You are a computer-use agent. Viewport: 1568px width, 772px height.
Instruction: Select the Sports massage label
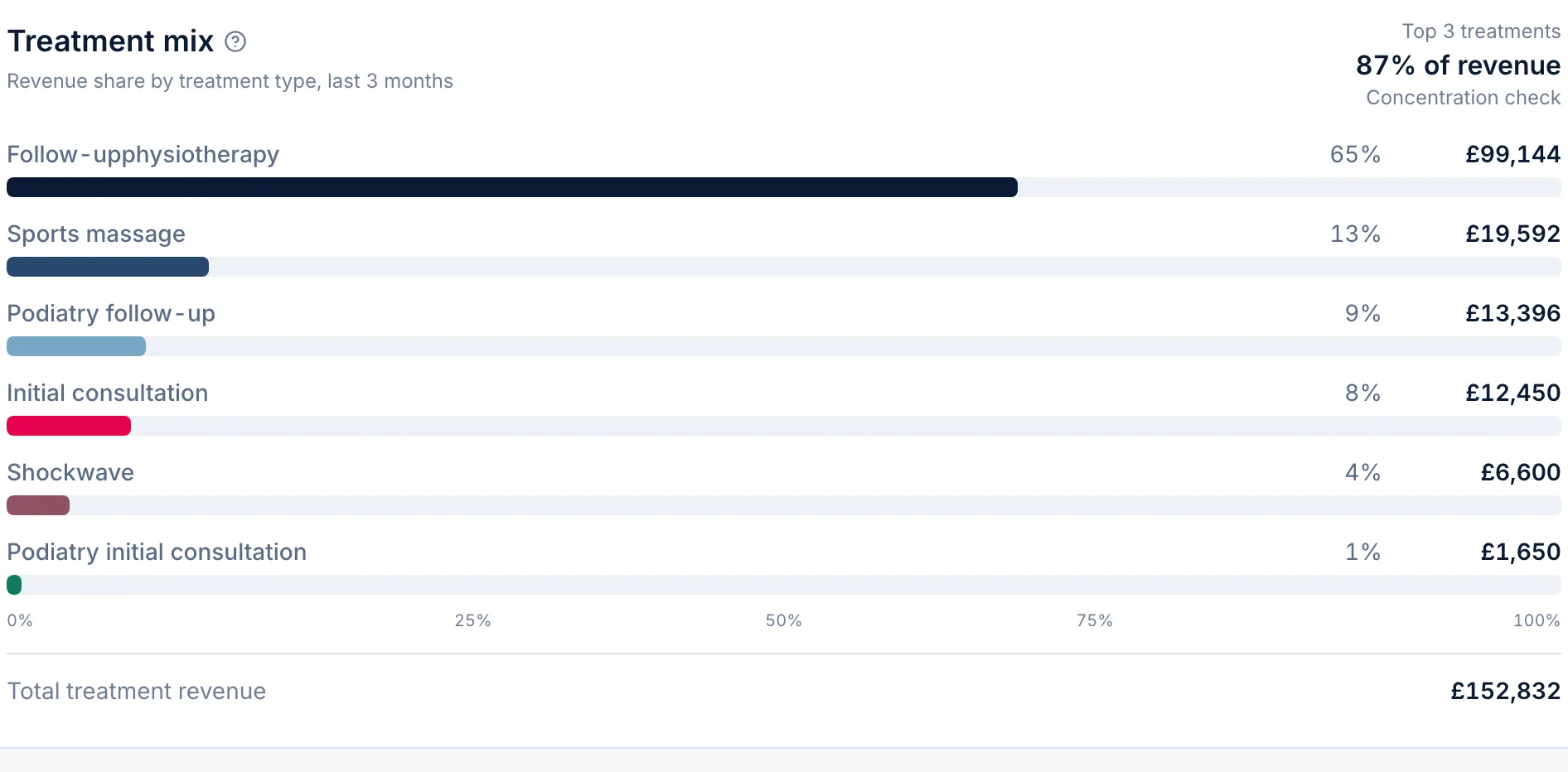(x=96, y=234)
